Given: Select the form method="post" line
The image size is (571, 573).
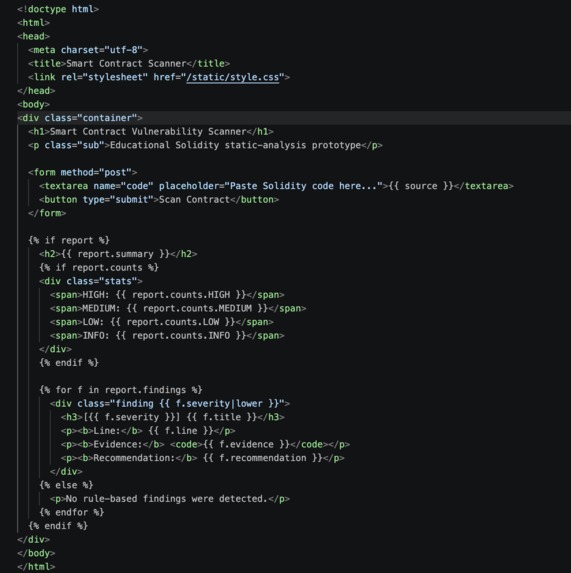Looking at the screenshot, I should (x=83, y=172).
